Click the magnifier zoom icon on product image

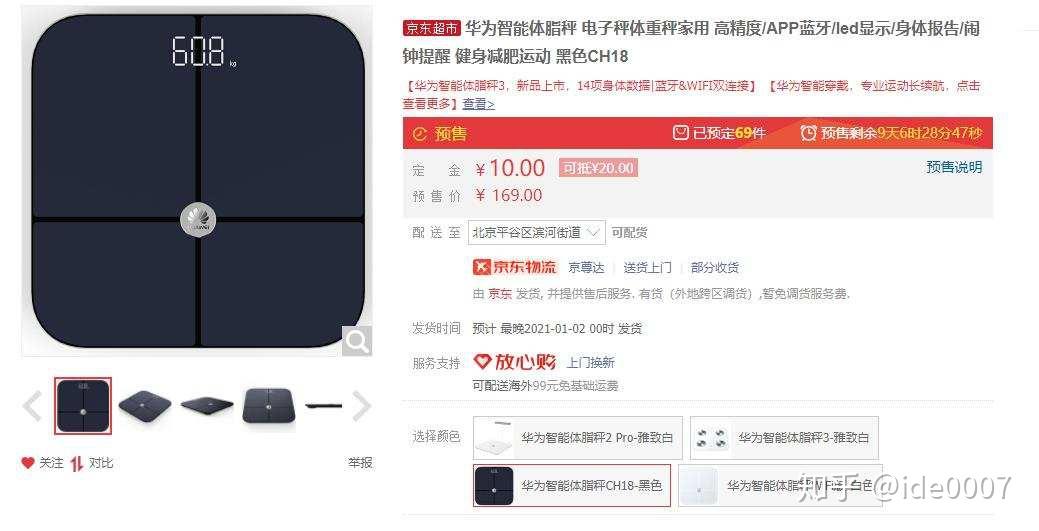[x=356, y=341]
